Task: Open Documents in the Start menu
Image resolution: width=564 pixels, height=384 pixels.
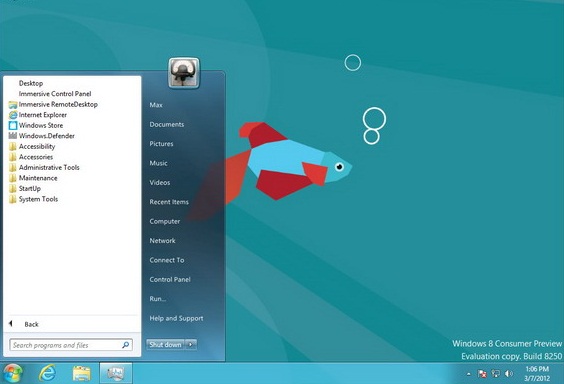Action: point(167,124)
